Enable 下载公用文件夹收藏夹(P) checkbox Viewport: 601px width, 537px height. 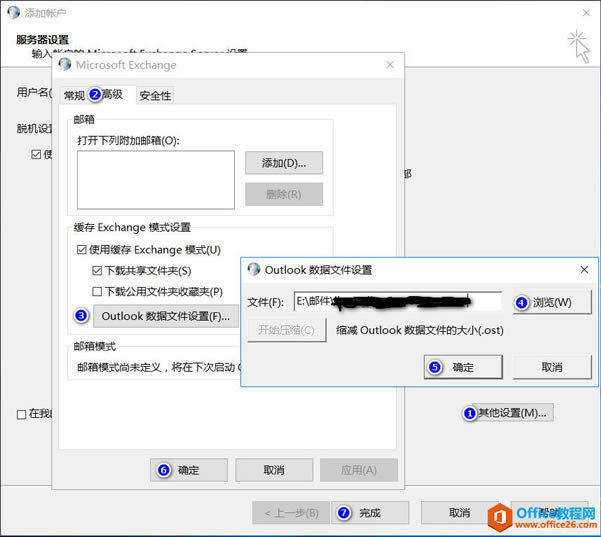coord(97,292)
